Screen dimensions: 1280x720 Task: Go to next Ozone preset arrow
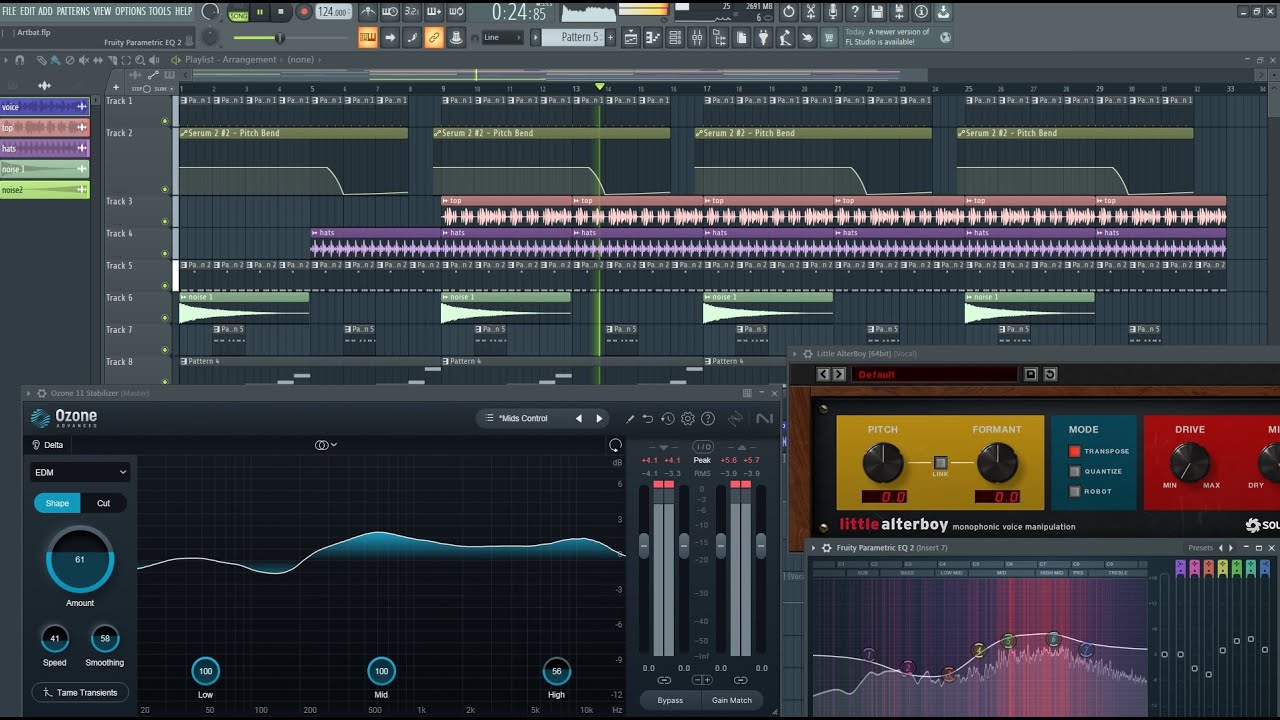[599, 418]
